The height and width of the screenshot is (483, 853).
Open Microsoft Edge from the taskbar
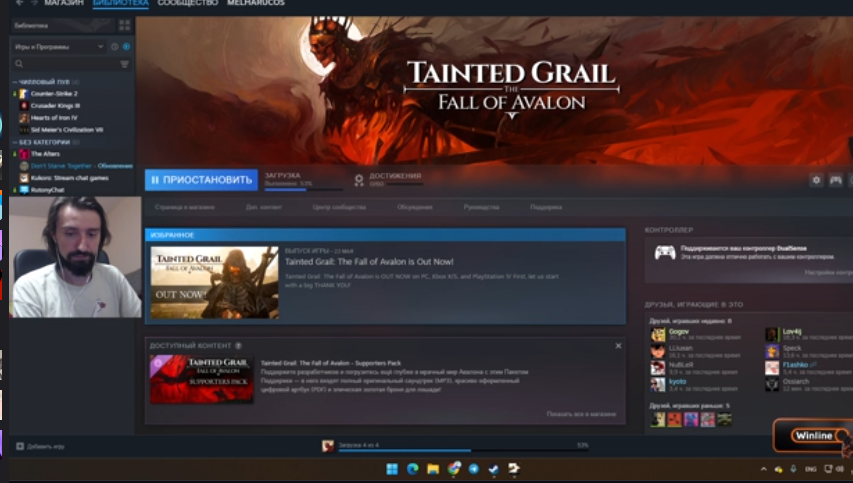tap(412, 469)
